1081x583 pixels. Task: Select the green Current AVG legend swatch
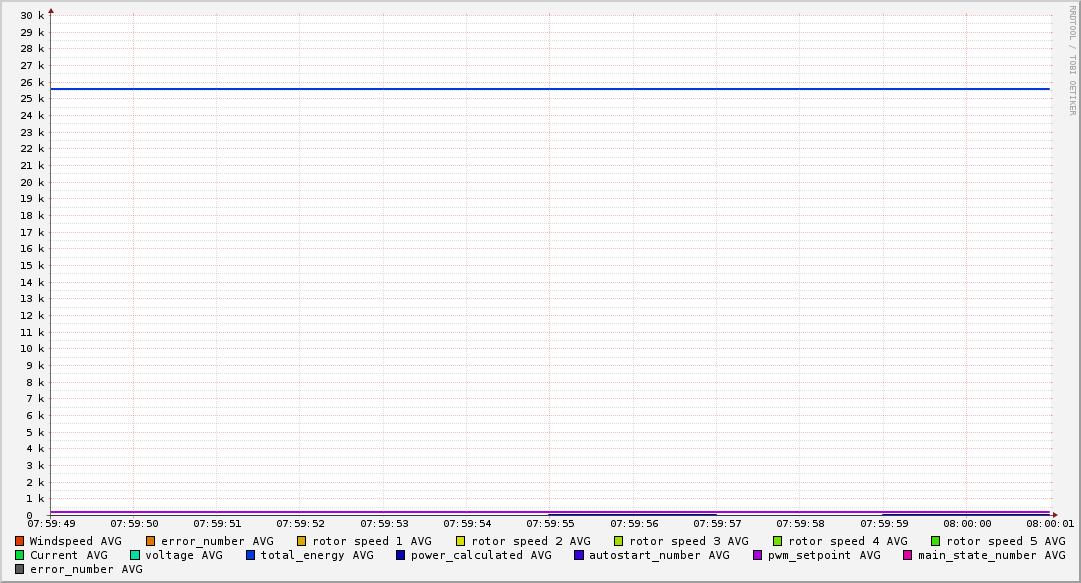coord(19,555)
